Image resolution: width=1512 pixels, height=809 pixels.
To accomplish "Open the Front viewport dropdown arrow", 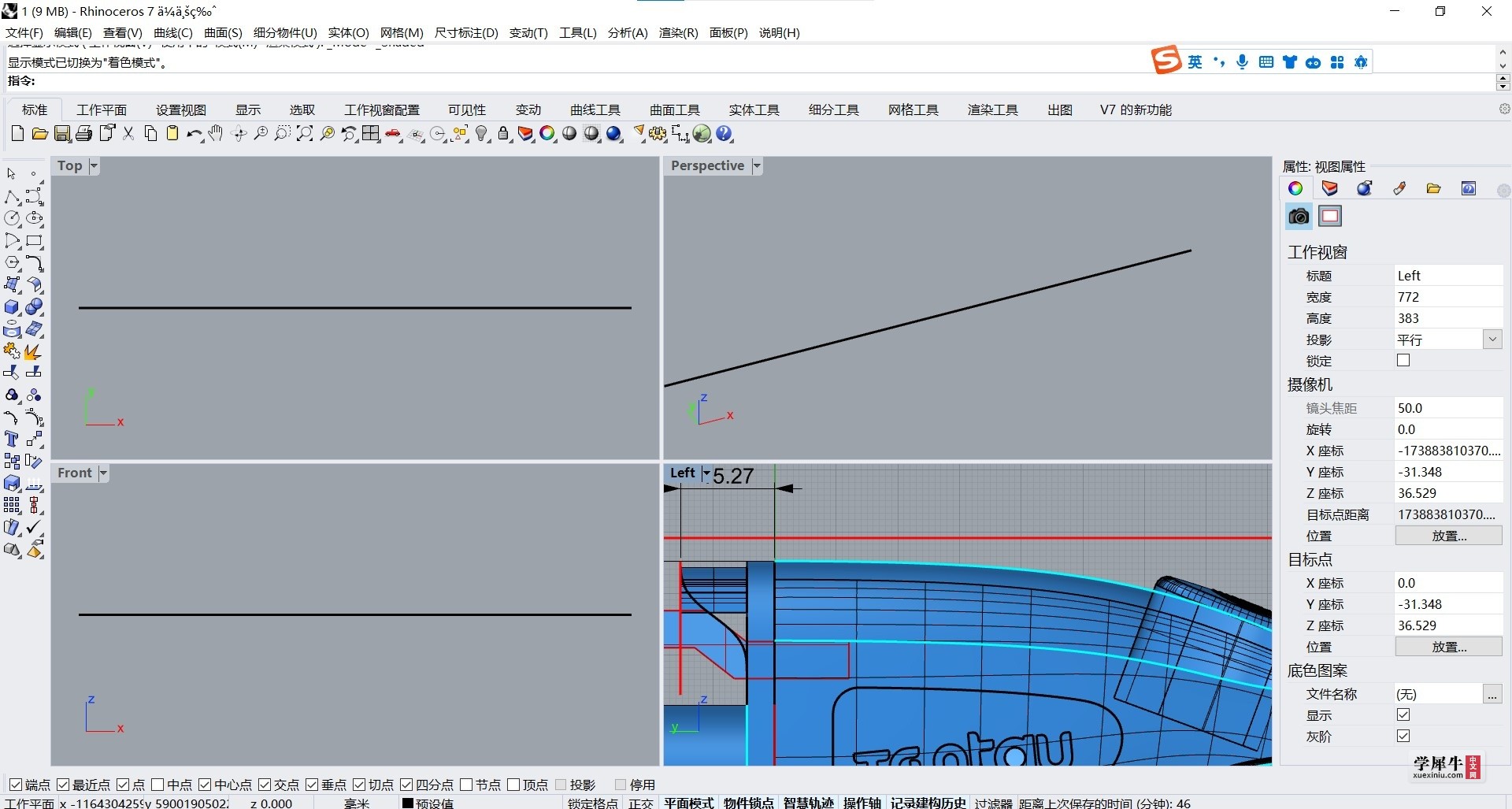I will coord(103,473).
